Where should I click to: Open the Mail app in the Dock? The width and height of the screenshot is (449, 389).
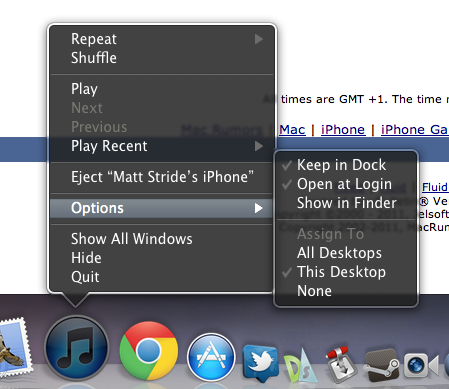click(x=15, y=348)
